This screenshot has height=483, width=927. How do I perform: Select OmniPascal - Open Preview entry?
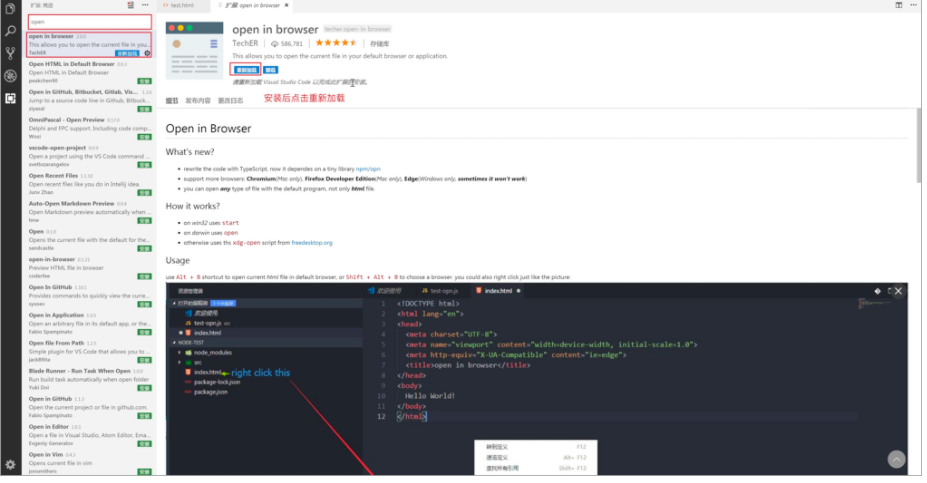[89, 128]
